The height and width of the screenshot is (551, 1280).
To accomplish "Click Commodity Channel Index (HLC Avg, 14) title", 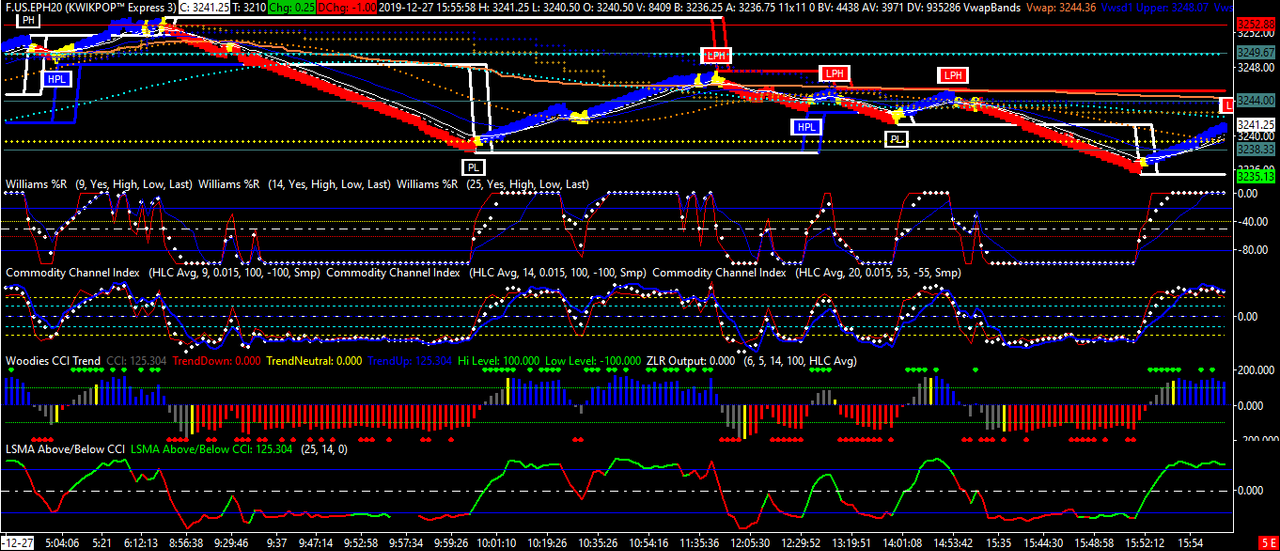I will [487, 272].
